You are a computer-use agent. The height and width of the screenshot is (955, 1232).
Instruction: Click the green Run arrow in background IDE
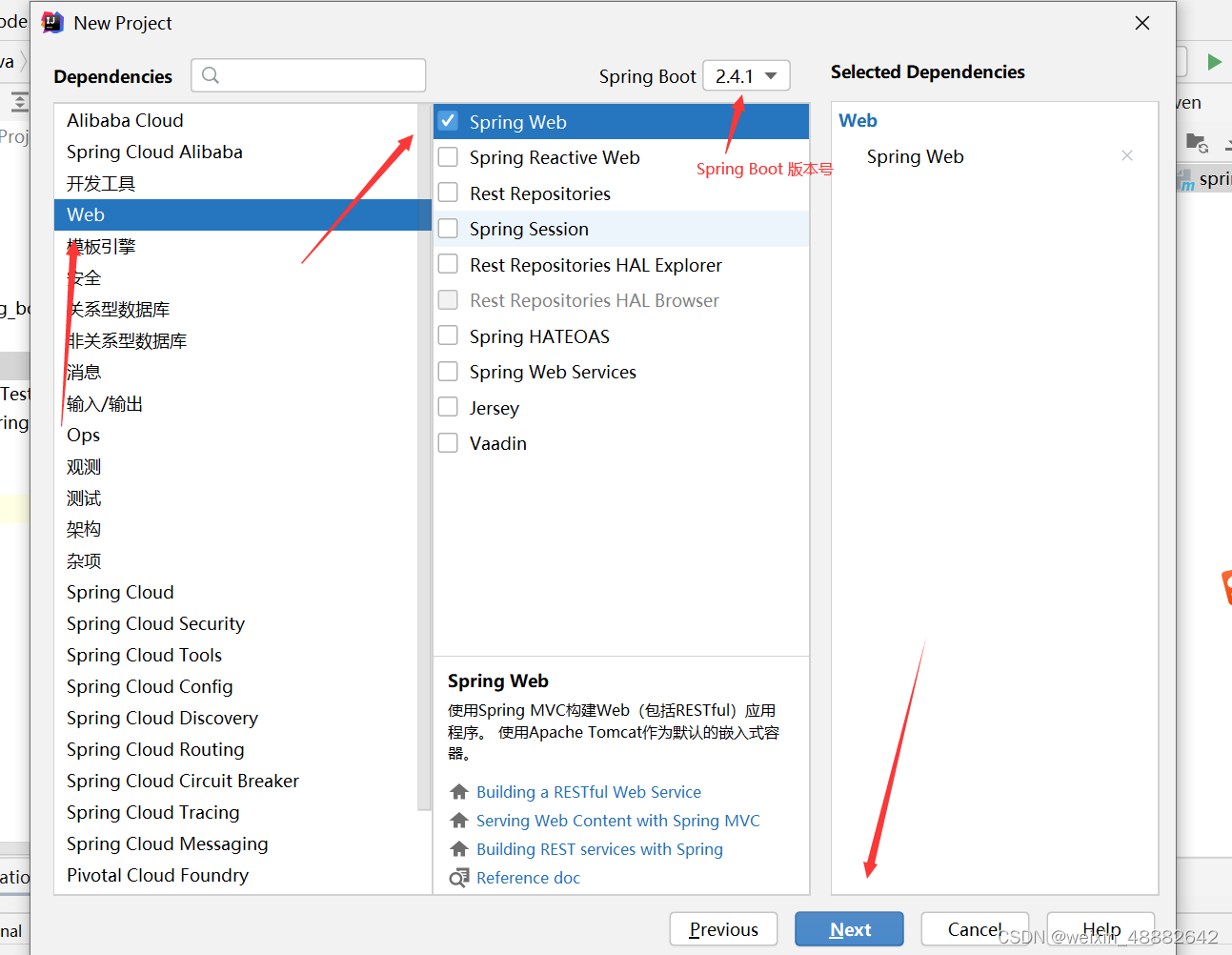tap(1214, 62)
